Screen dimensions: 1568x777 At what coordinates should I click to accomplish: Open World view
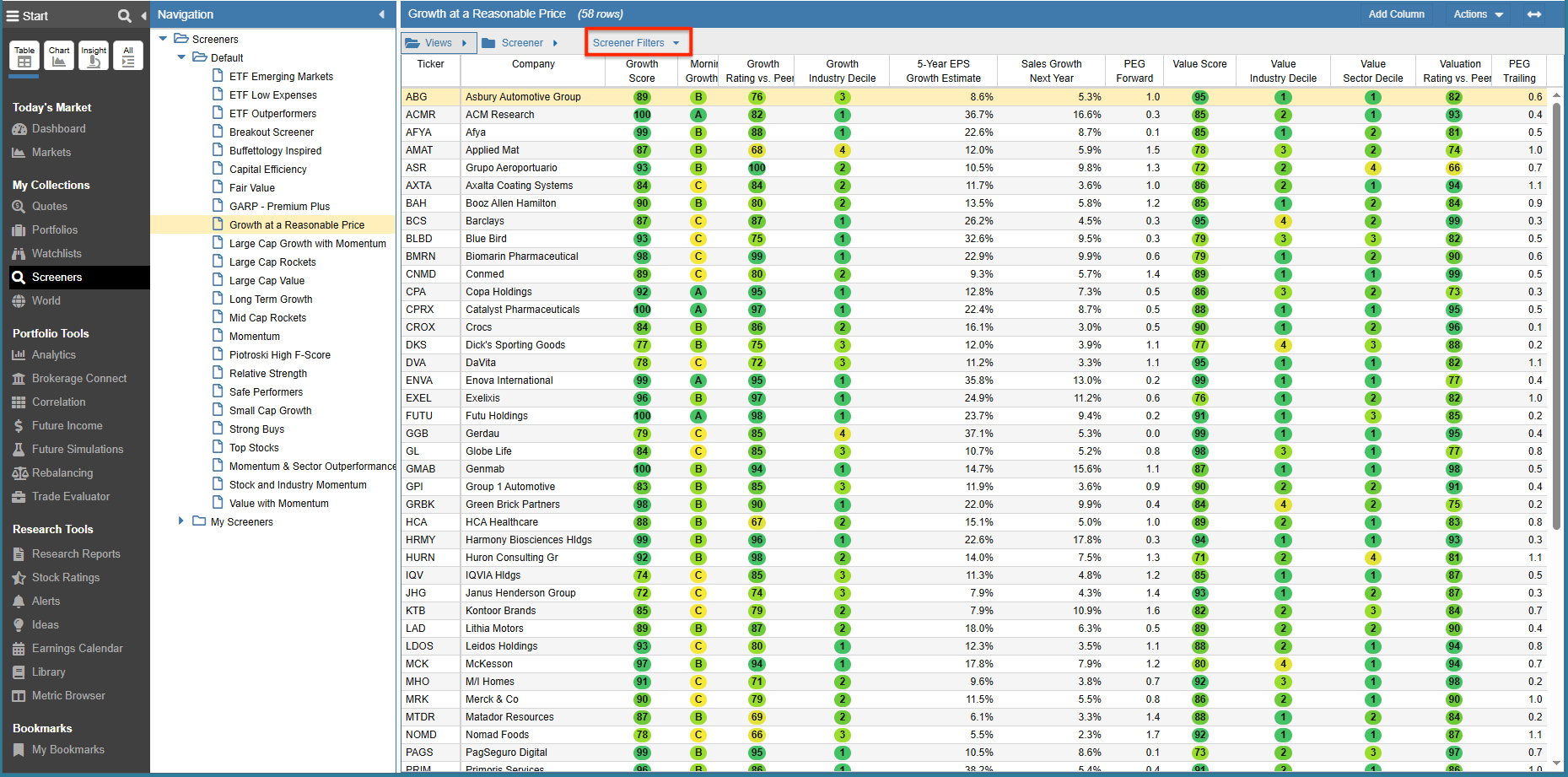(x=46, y=301)
